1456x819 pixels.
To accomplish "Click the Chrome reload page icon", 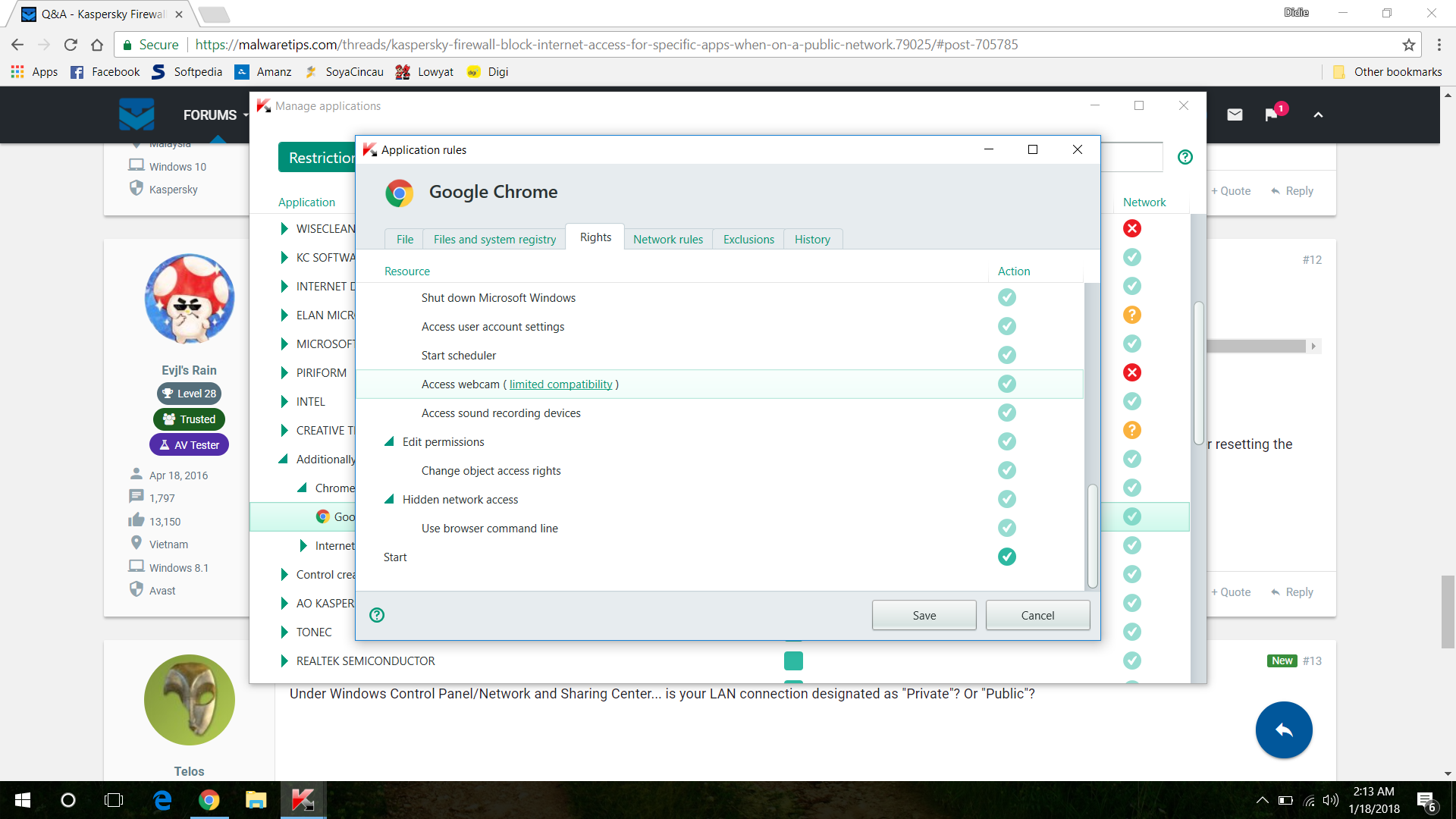I will point(71,45).
